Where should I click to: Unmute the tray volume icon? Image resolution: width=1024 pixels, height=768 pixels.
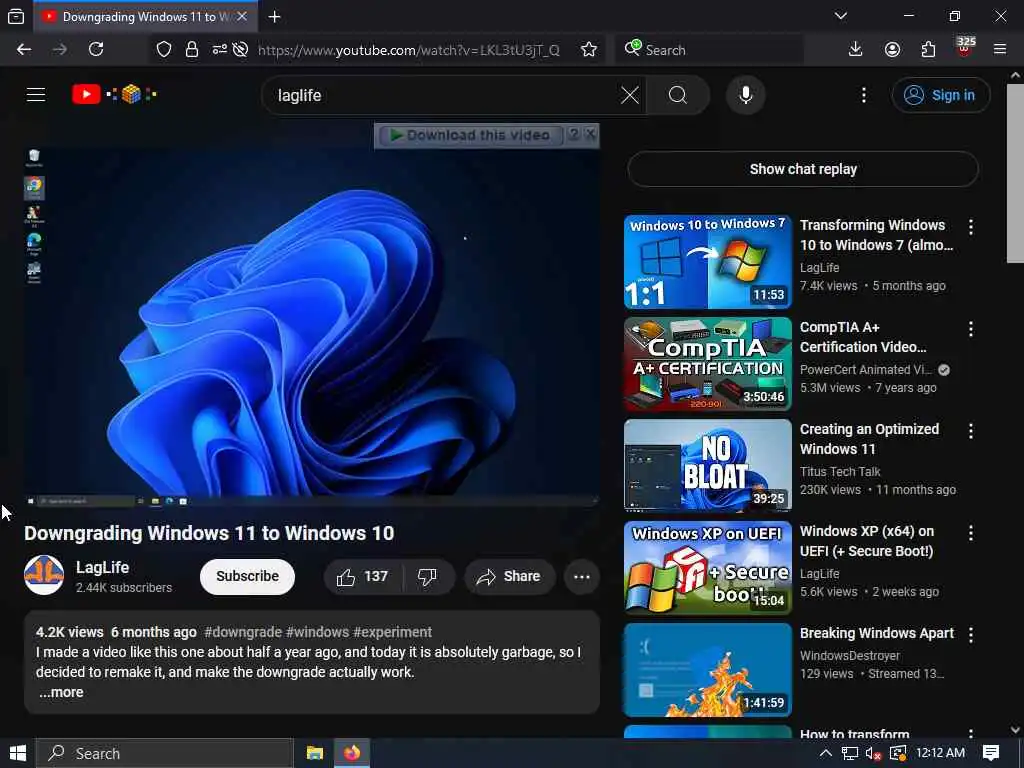pyautogui.click(x=873, y=754)
